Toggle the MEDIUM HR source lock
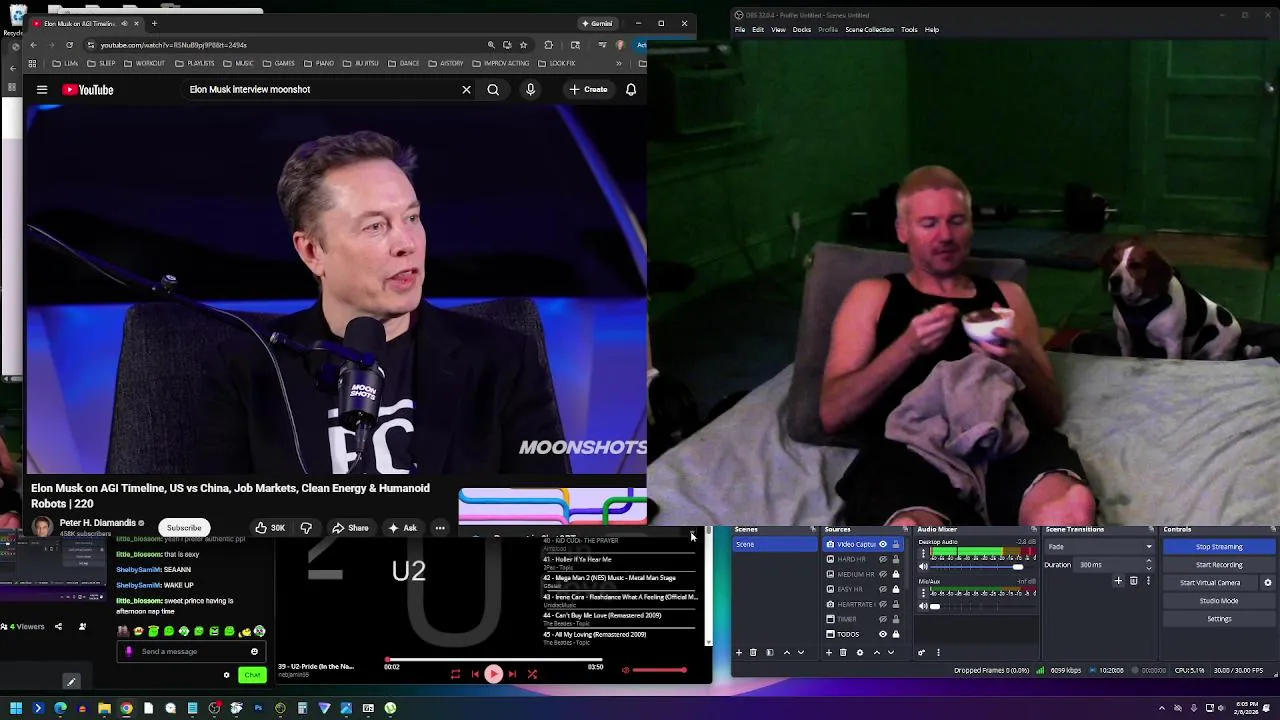 896,574
